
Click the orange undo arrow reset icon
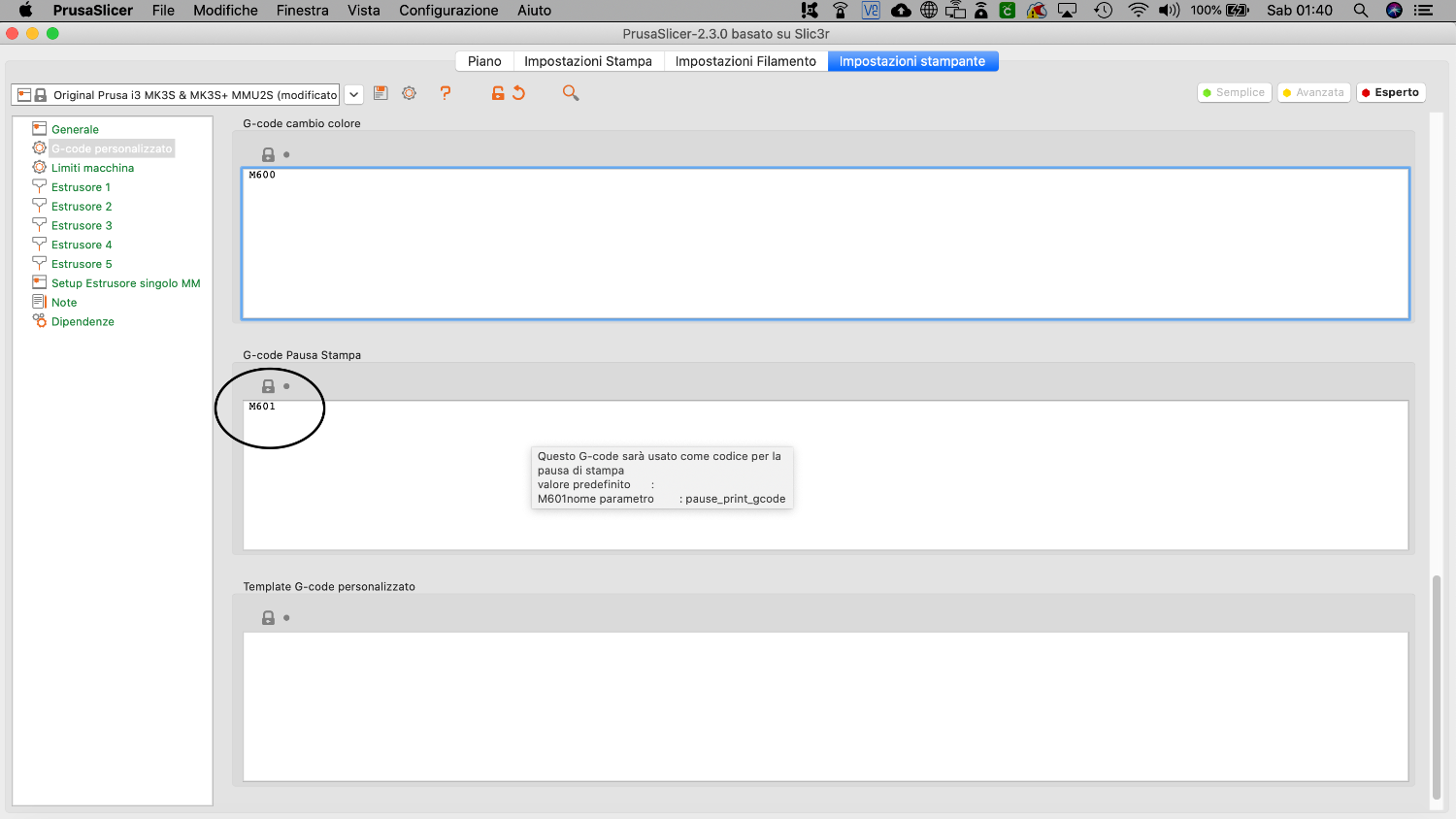point(519,93)
